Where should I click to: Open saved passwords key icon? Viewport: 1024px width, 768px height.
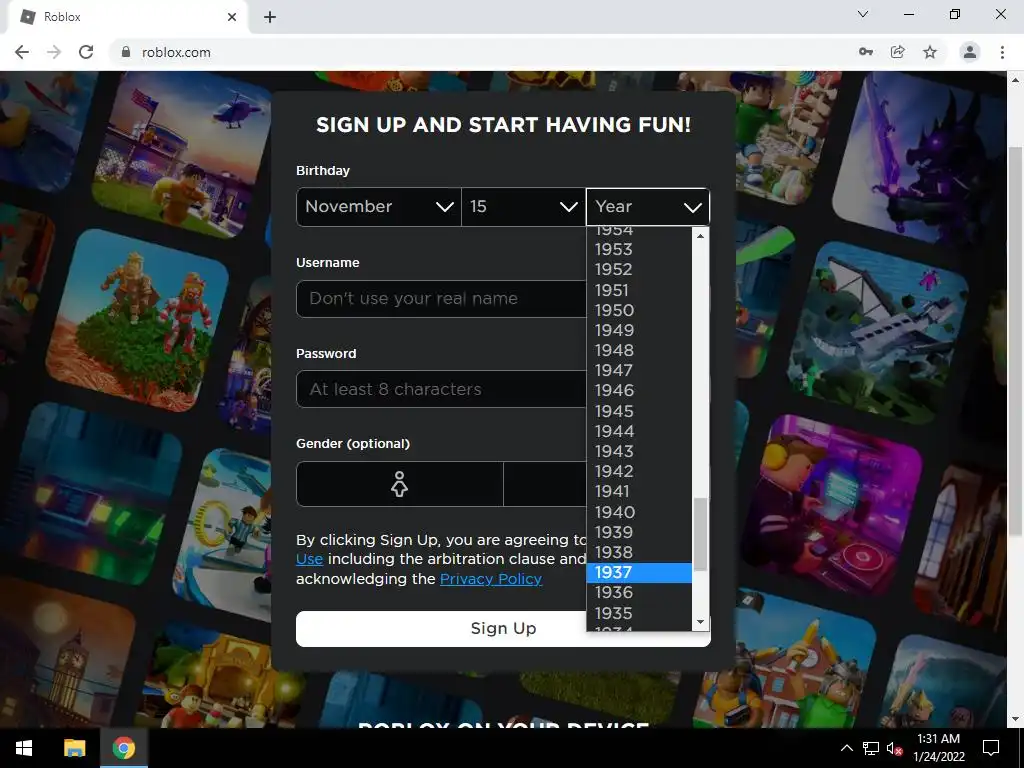coord(866,52)
